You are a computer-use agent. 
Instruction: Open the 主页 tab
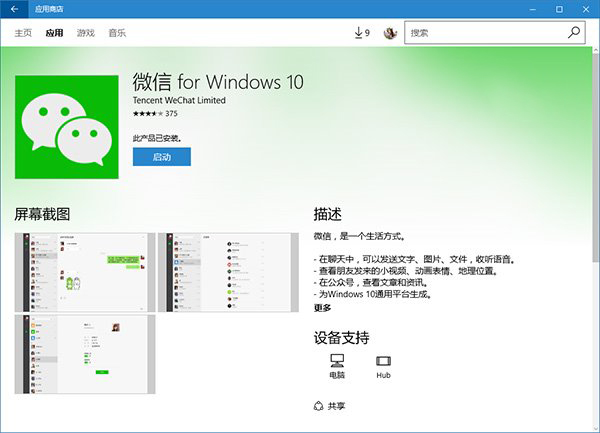(23, 33)
